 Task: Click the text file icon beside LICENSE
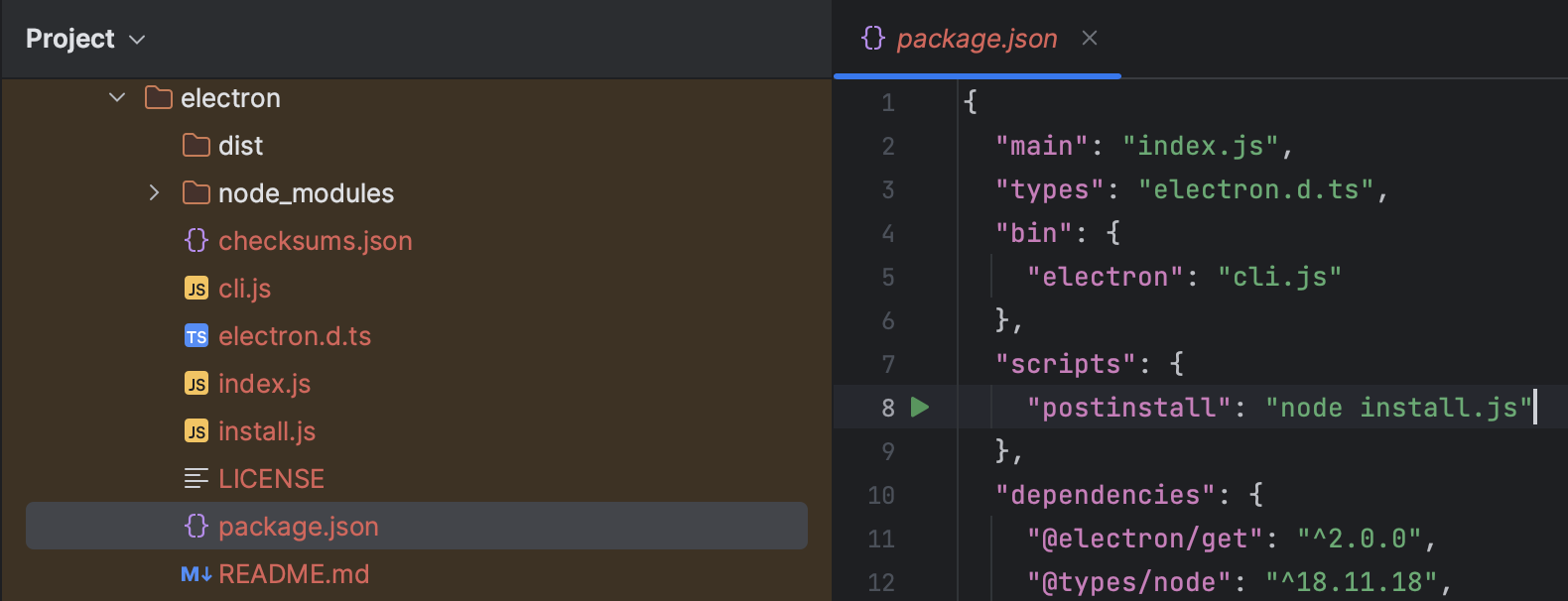click(196, 479)
